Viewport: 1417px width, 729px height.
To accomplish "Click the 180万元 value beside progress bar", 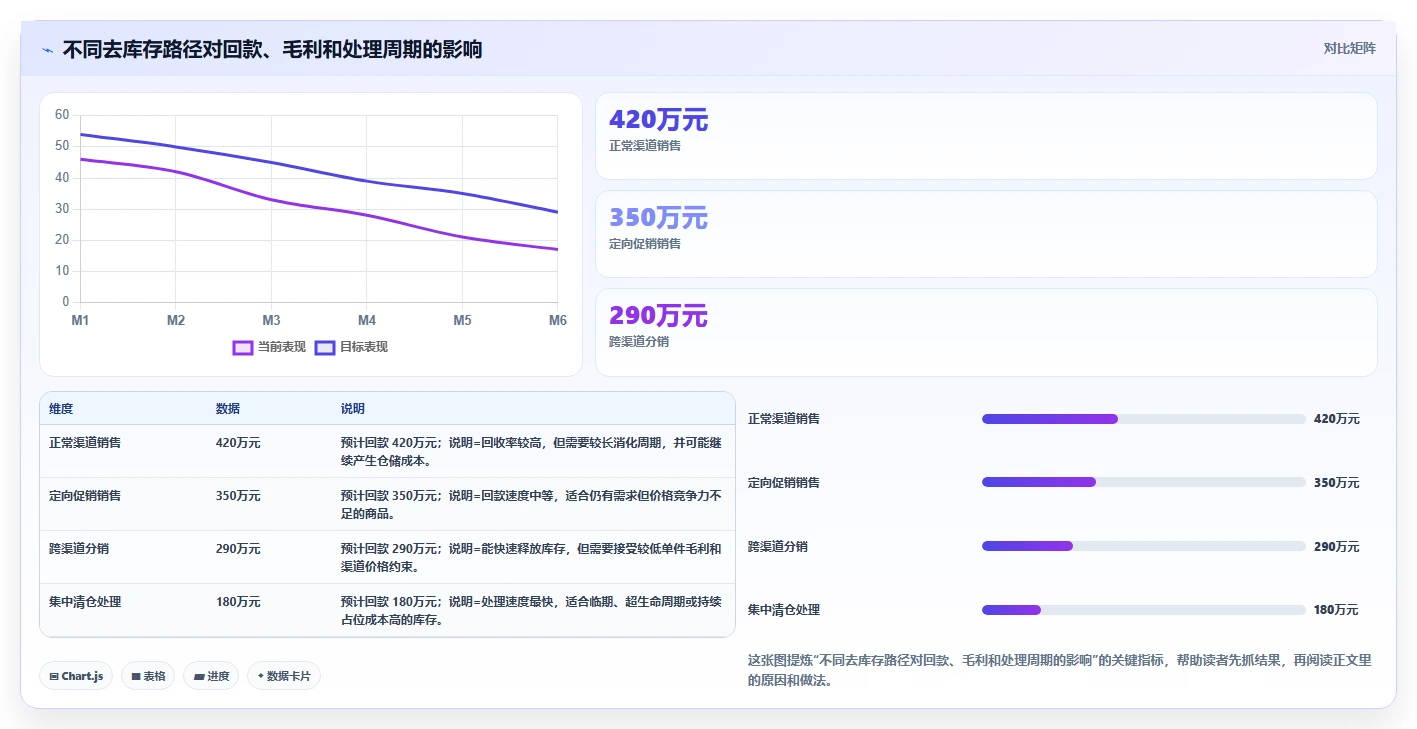I will point(1337,610).
